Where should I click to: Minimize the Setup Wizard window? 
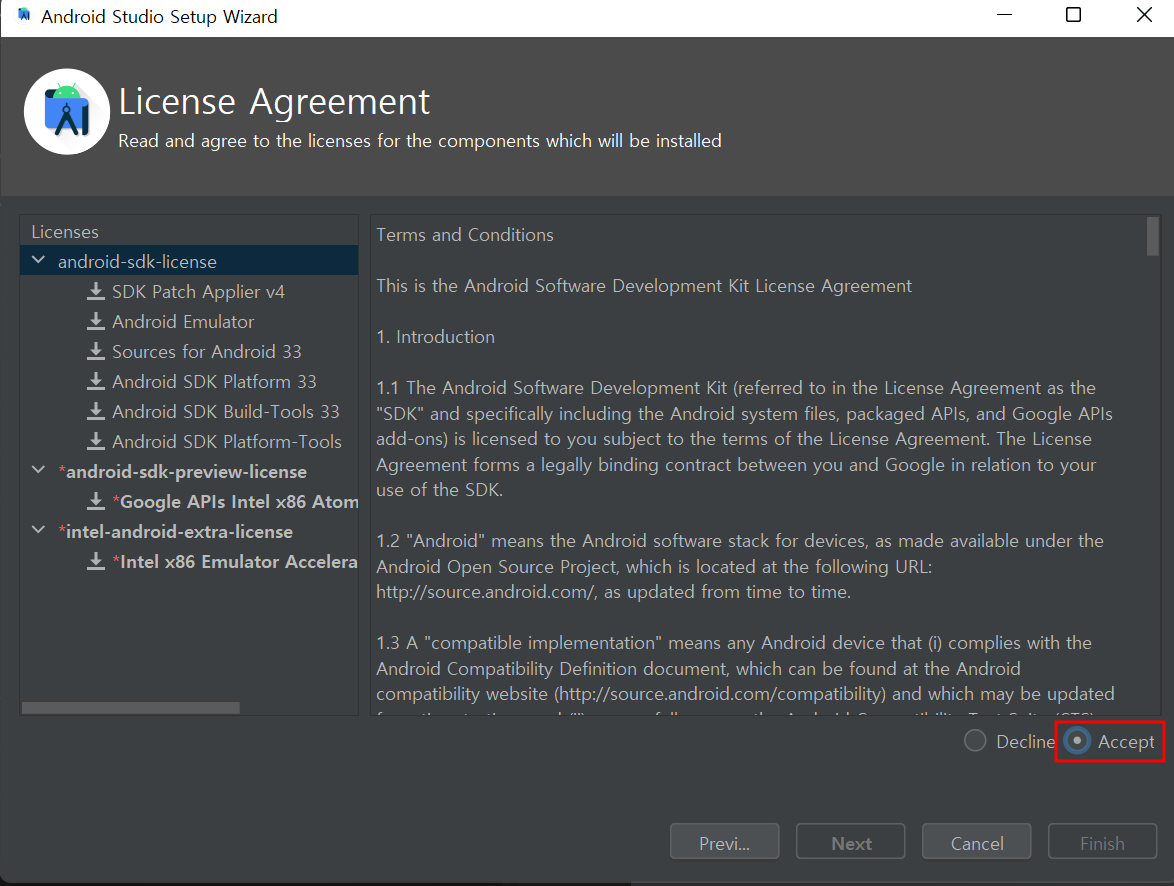click(x=1004, y=15)
